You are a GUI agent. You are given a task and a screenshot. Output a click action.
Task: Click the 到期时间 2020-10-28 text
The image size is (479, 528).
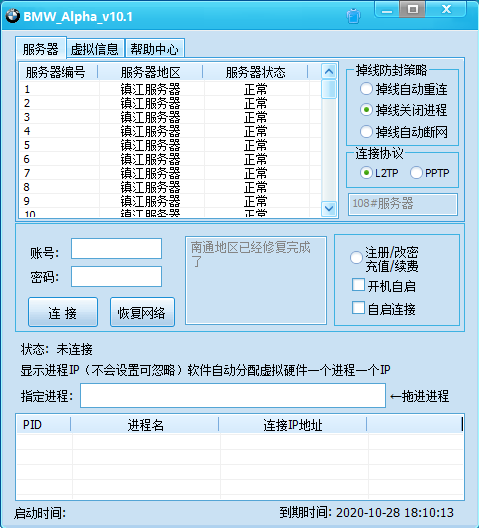pos(366,513)
